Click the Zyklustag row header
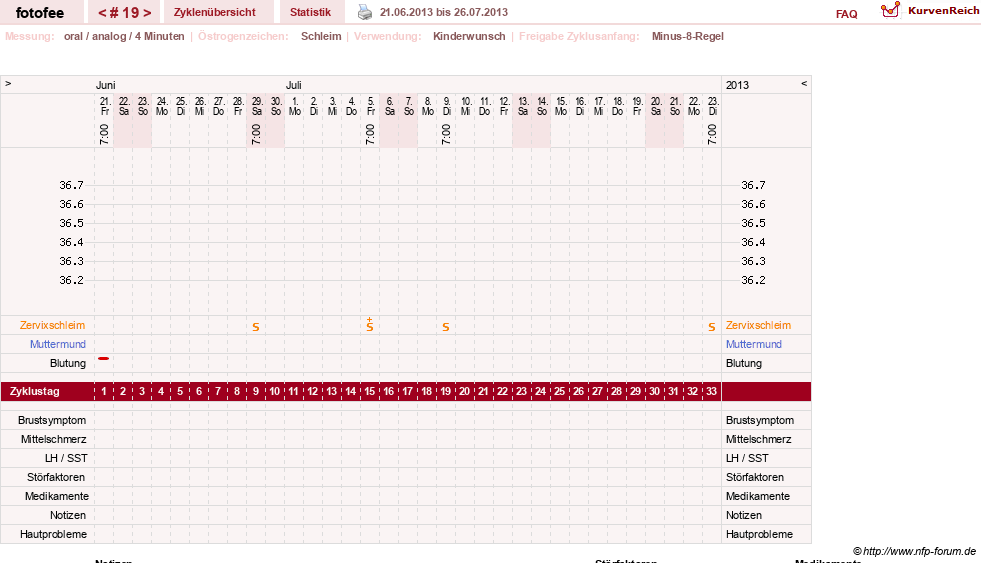Image resolution: width=981 pixels, height=563 pixels. click(35, 392)
